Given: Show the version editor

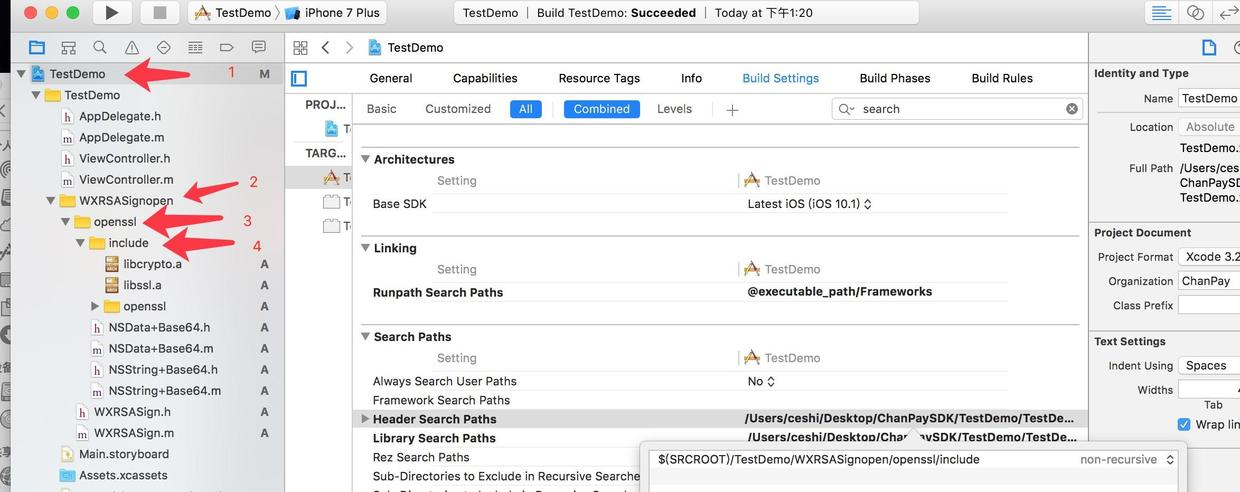Looking at the screenshot, I should pos(1227,13).
